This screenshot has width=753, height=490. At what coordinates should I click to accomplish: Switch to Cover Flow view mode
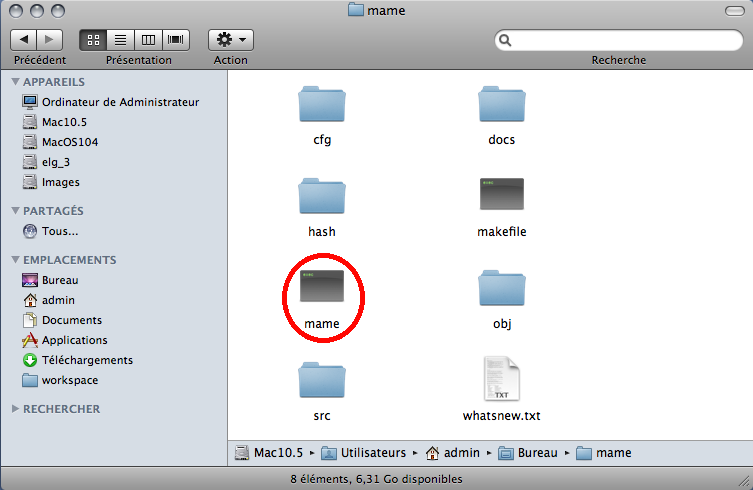tap(176, 40)
